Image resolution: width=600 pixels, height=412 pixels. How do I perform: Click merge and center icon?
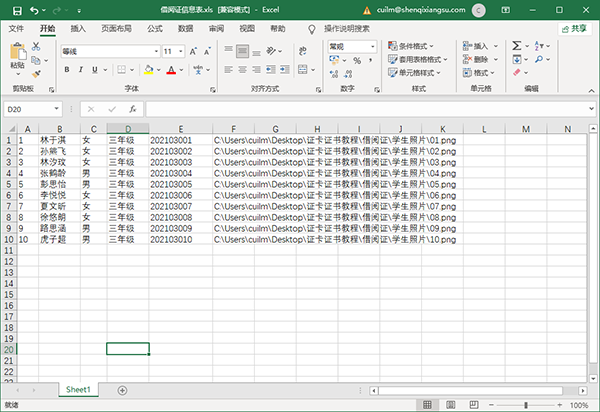pyautogui.click(x=303, y=70)
